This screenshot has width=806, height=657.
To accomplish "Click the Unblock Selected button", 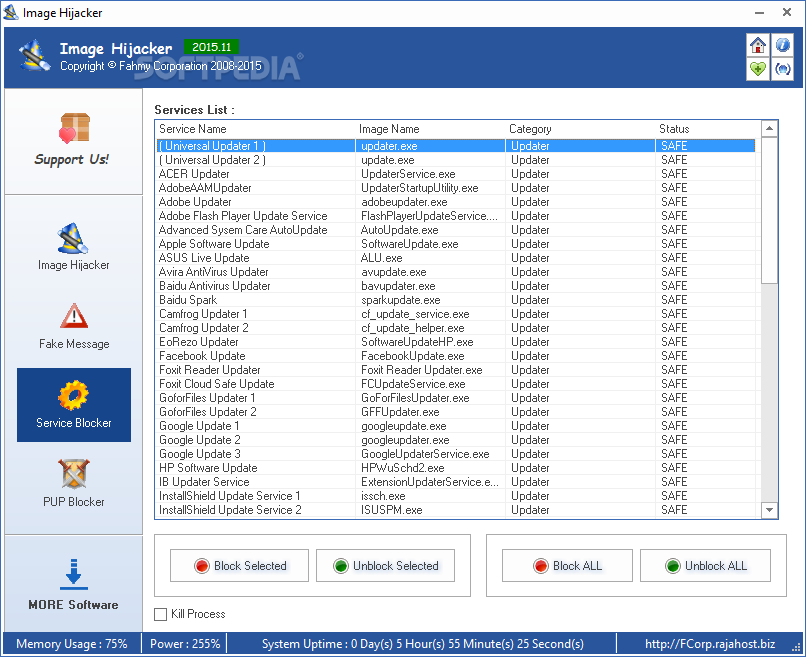I will [x=386, y=565].
